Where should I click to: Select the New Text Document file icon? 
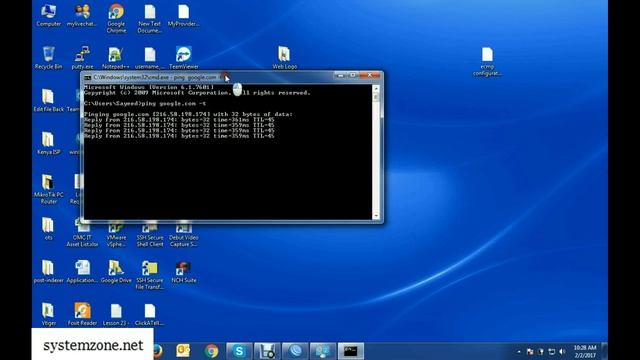[x=149, y=18]
